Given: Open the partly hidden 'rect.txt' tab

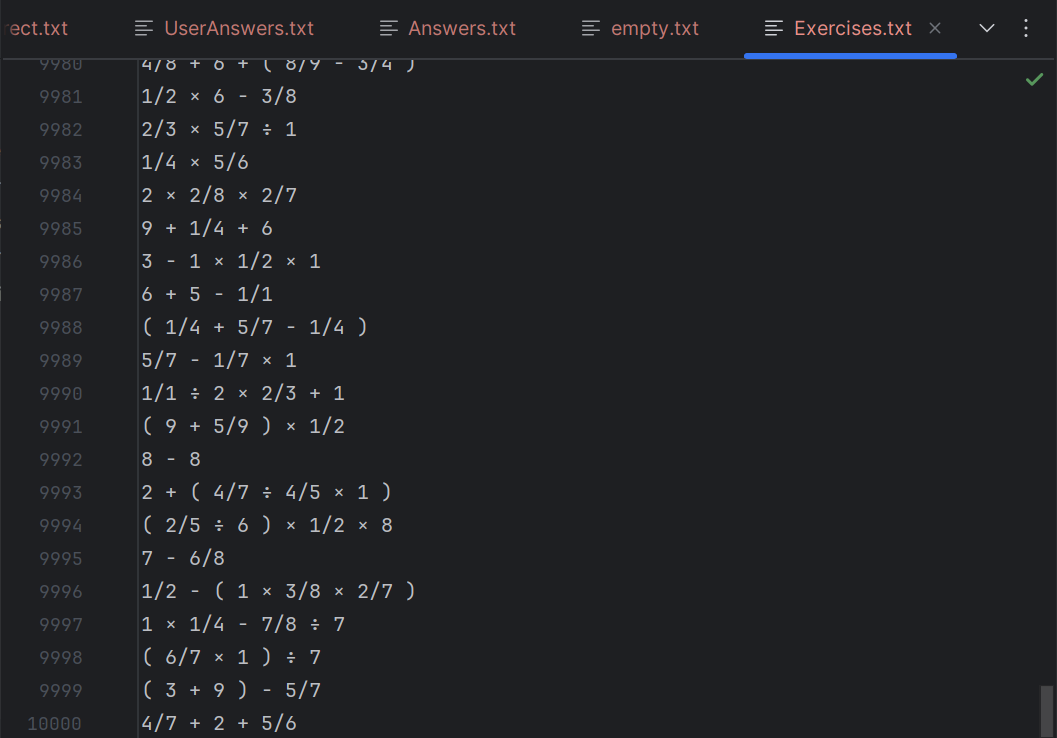Looking at the screenshot, I should [37, 28].
